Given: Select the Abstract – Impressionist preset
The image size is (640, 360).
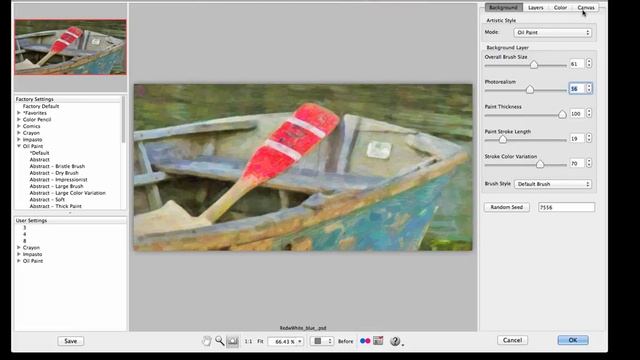Looking at the screenshot, I should tap(58, 180).
